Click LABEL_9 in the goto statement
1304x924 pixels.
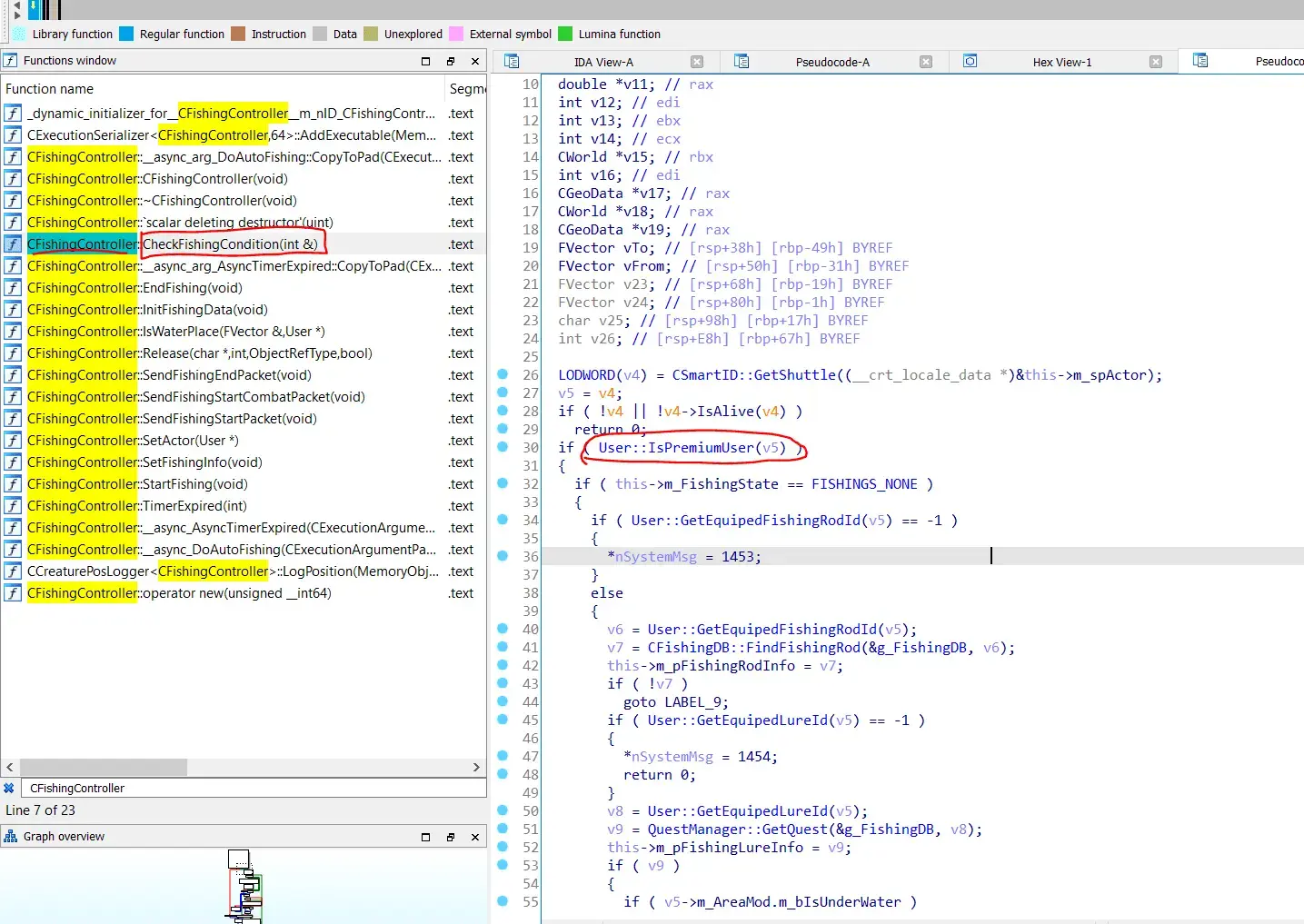coord(693,701)
